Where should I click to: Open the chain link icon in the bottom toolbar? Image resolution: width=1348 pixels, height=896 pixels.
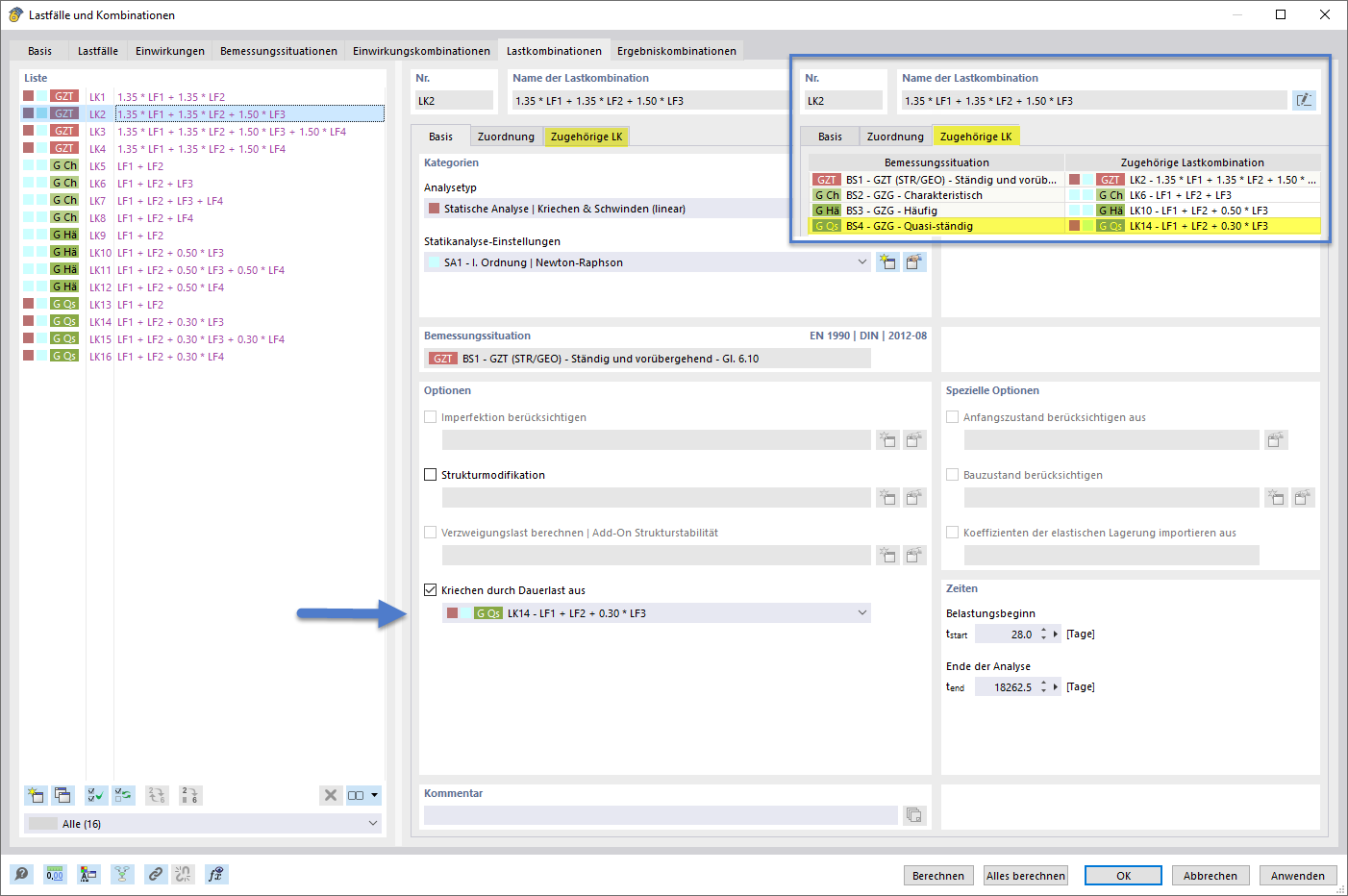155,874
